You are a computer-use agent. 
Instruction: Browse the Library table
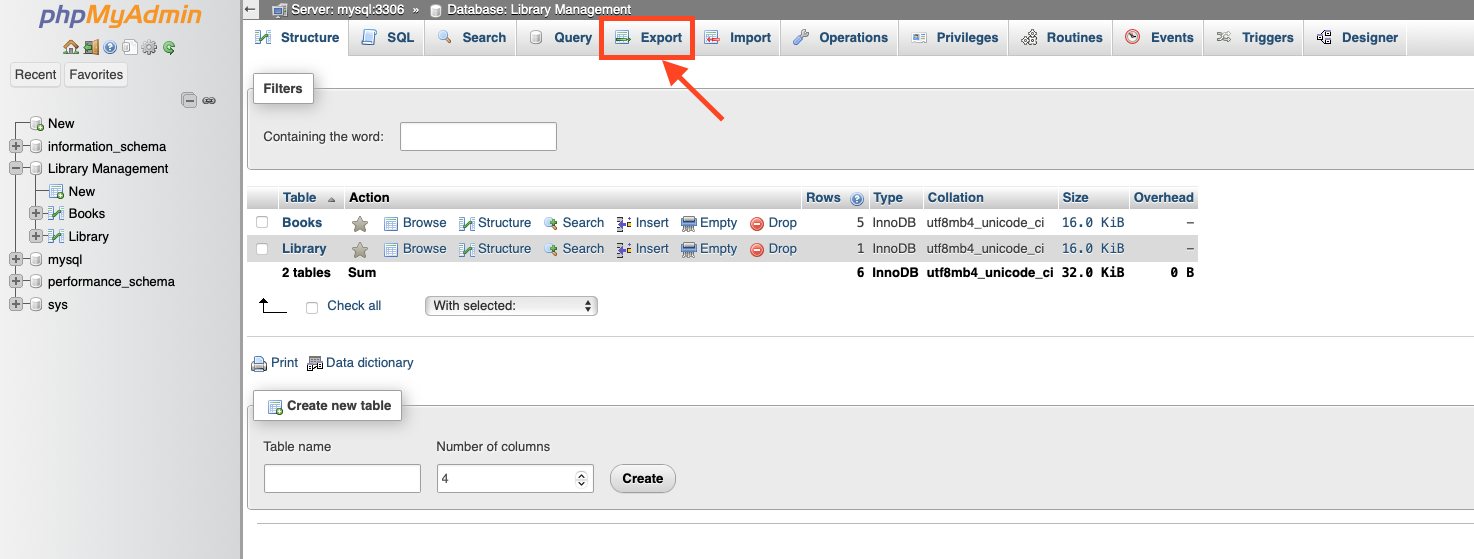(415, 249)
